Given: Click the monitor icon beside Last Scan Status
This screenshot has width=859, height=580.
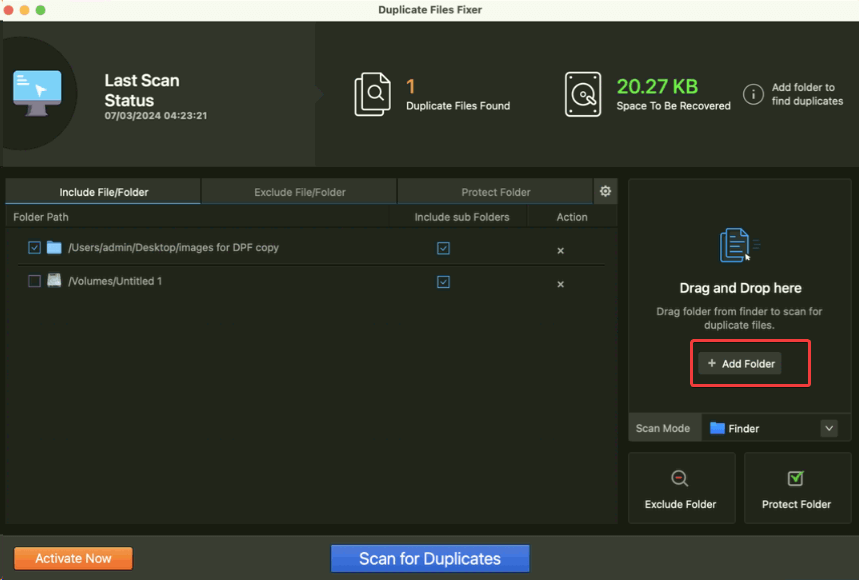Looking at the screenshot, I should tap(37, 93).
